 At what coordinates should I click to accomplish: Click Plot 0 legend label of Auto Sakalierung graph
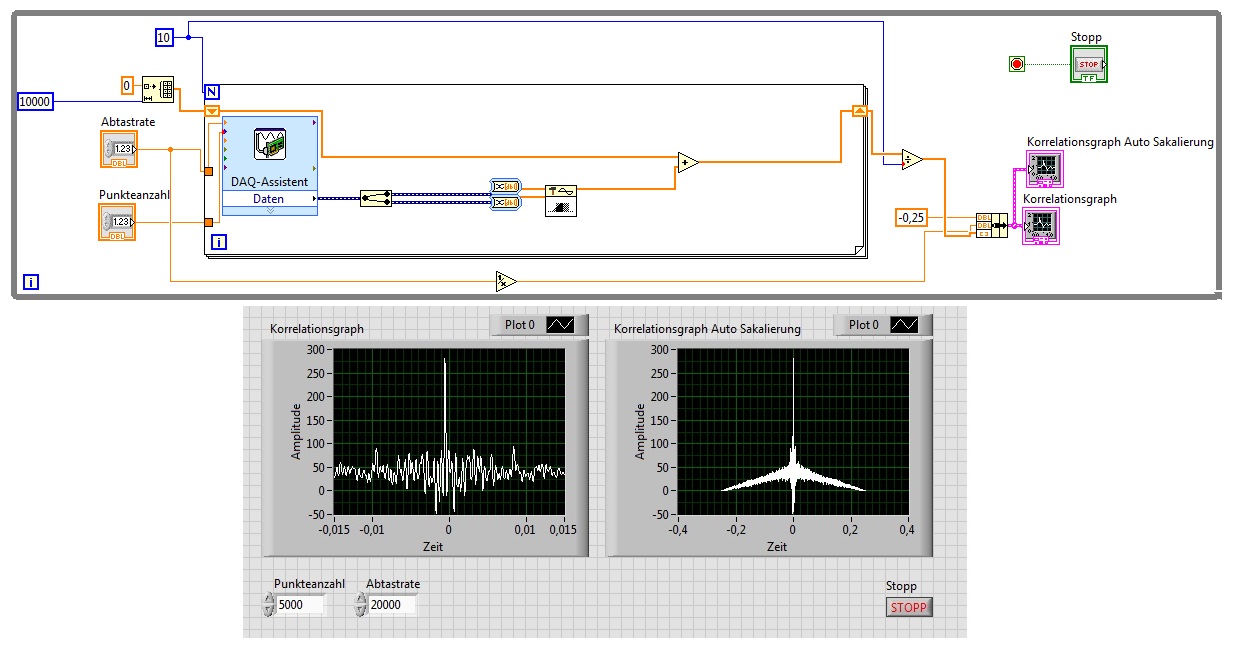863,325
